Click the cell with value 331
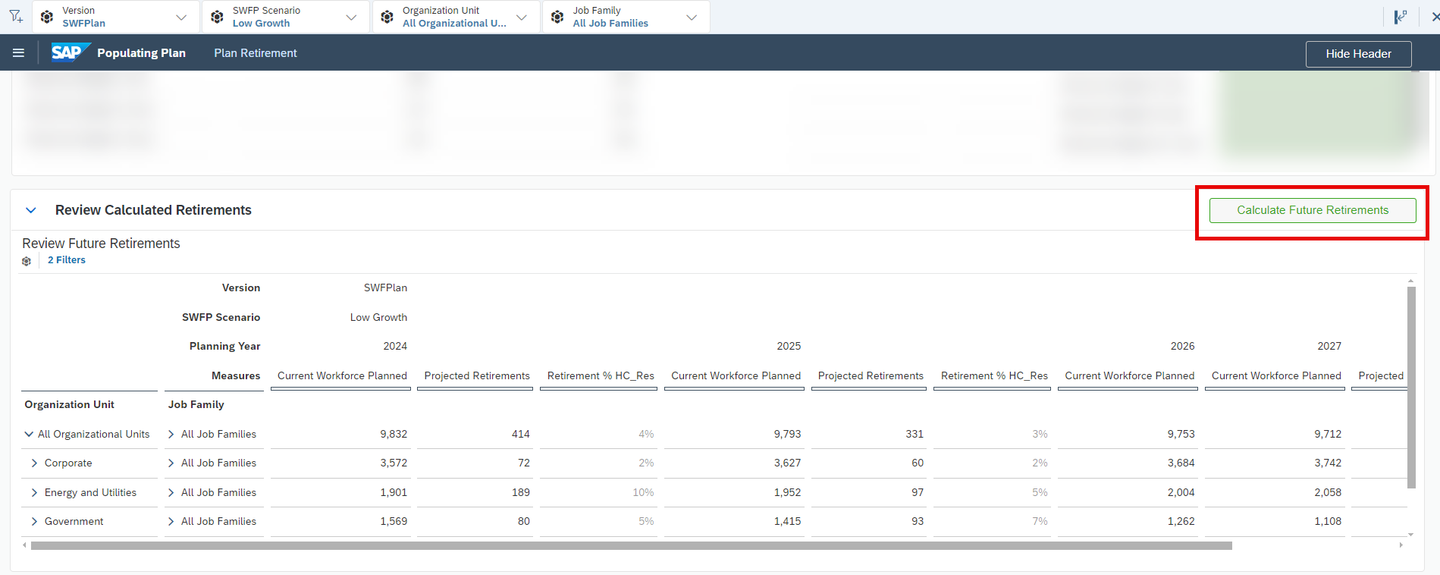Image resolution: width=1440 pixels, height=575 pixels. (x=869, y=434)
